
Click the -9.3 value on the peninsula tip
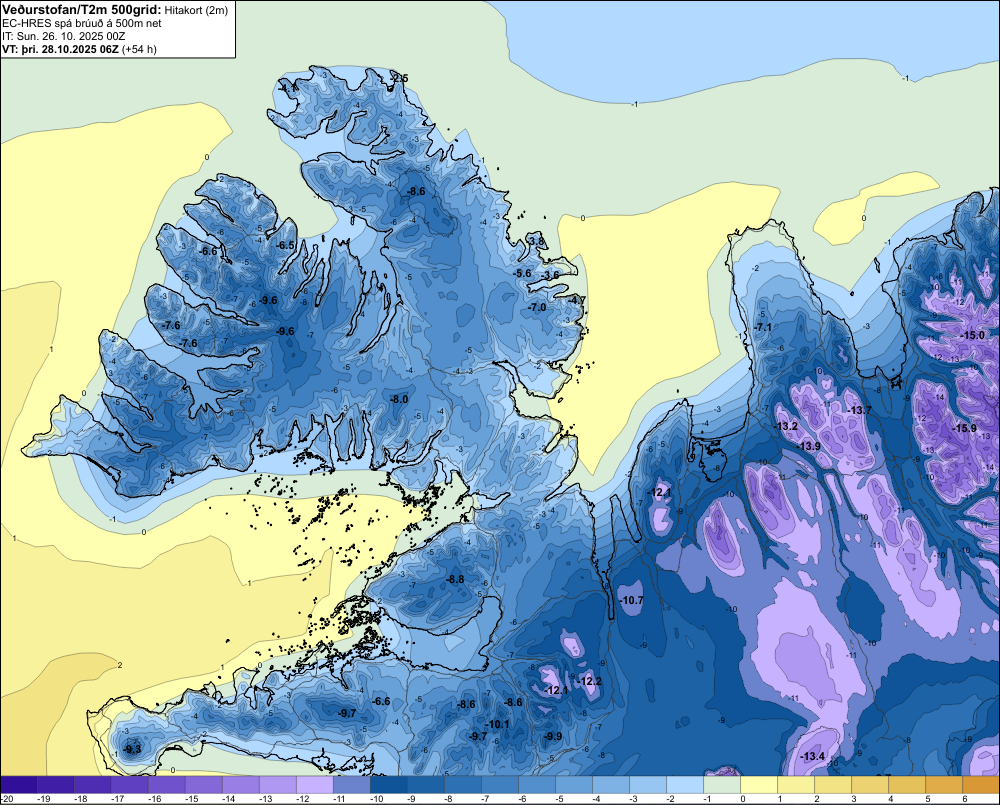(x=132, y=750)
